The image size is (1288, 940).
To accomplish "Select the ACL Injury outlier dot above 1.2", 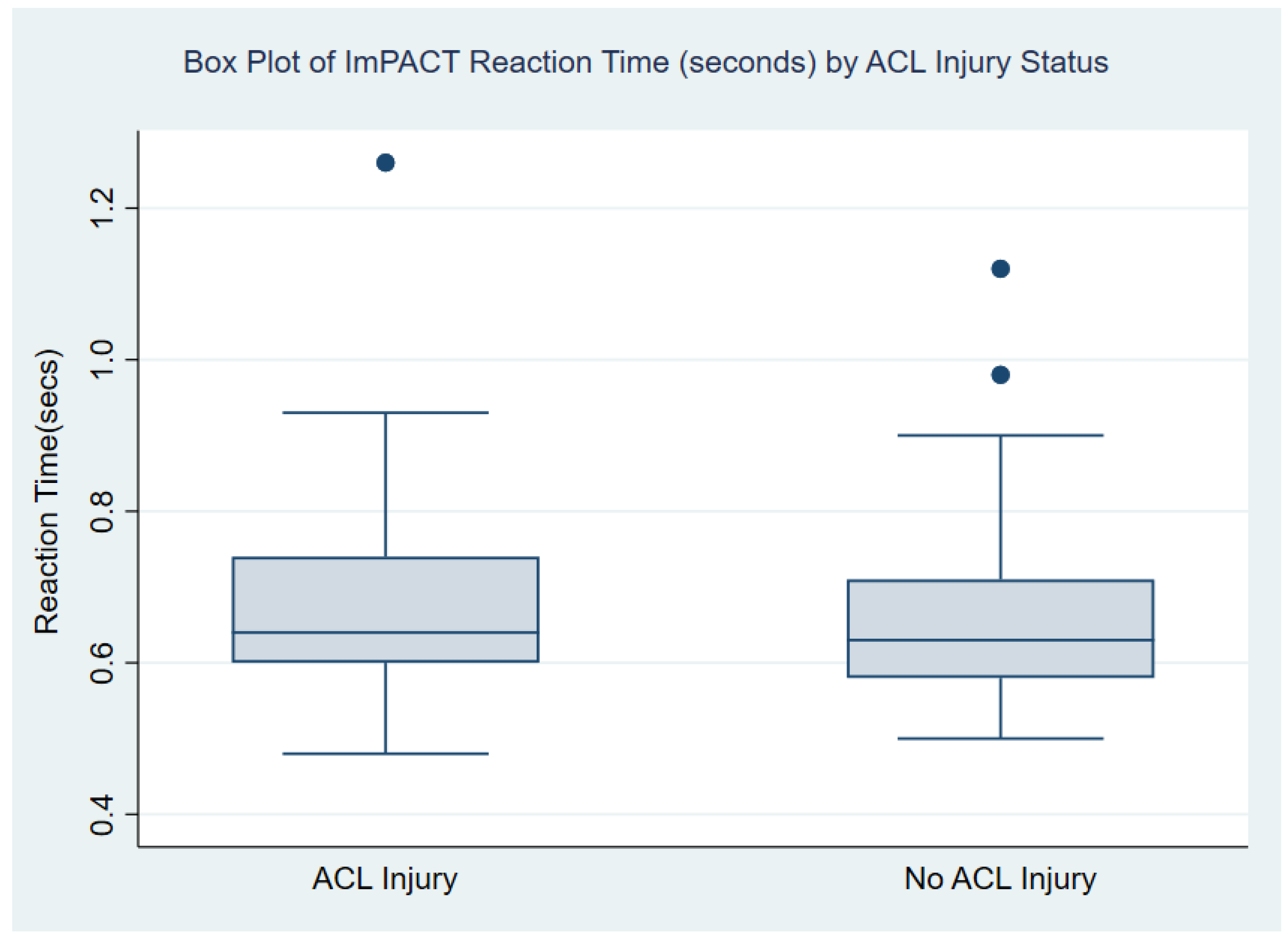I will [x=386, y=163].
